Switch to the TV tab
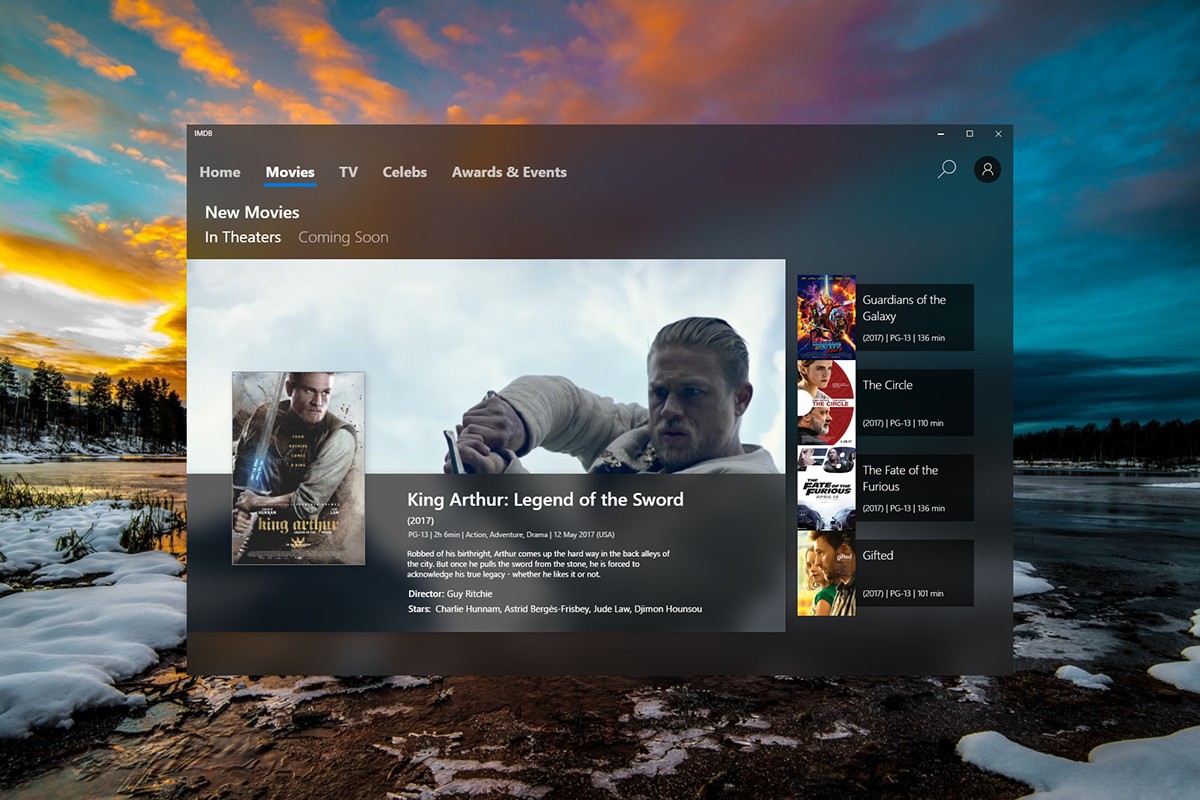The height and width of the screenshot is (800, 1200). (x=348, y=172)
